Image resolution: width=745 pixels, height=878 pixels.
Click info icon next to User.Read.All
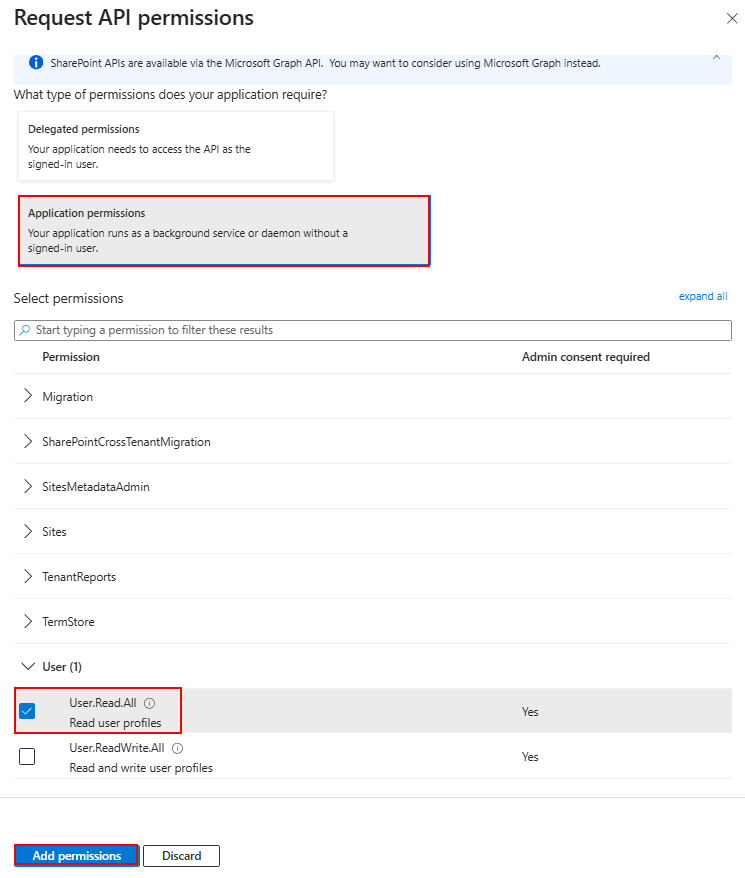(150, 703)
